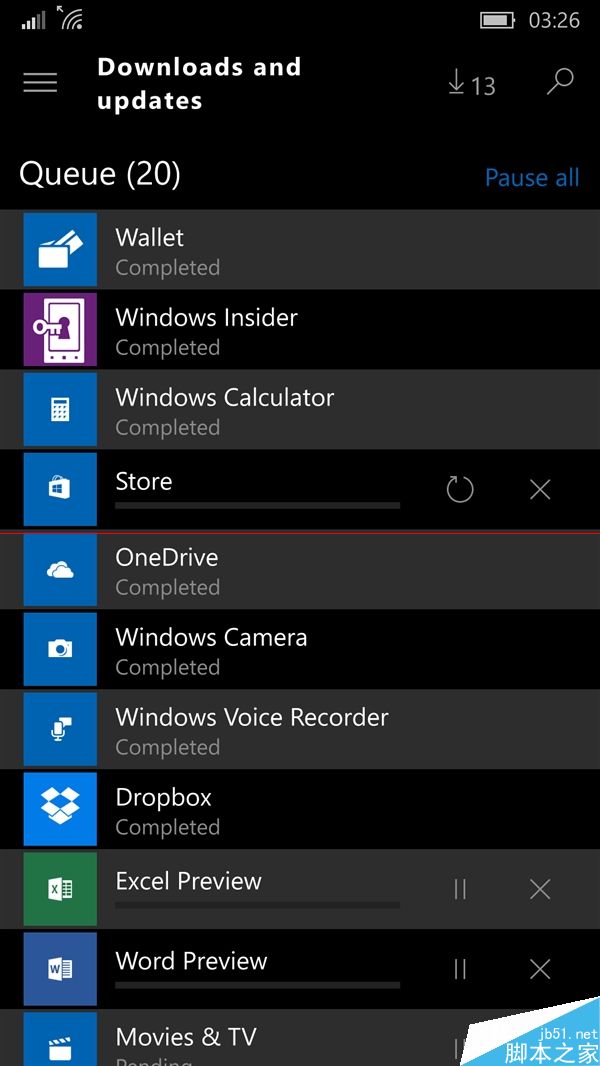Screen dimensions: 600x1066
Task: Tap the Windows Calculator app icon
Action: tap(60, 410)
